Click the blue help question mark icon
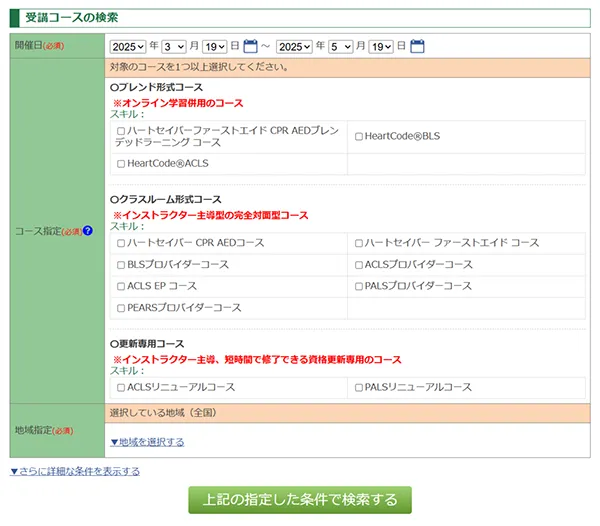600x526 pixels. [x=88, y=231]
